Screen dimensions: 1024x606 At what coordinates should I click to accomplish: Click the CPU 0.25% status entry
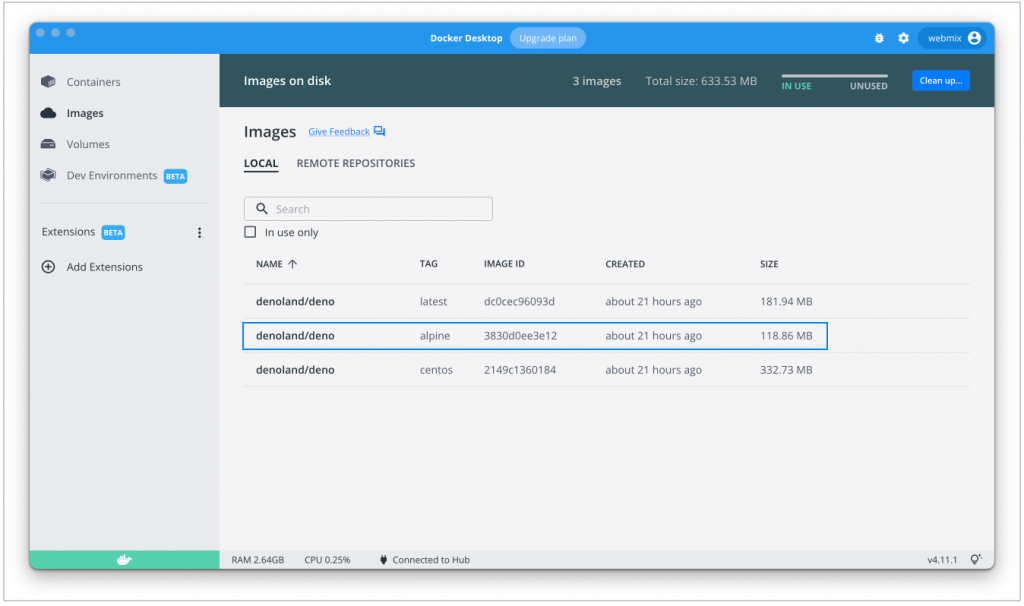click(327, 560)
